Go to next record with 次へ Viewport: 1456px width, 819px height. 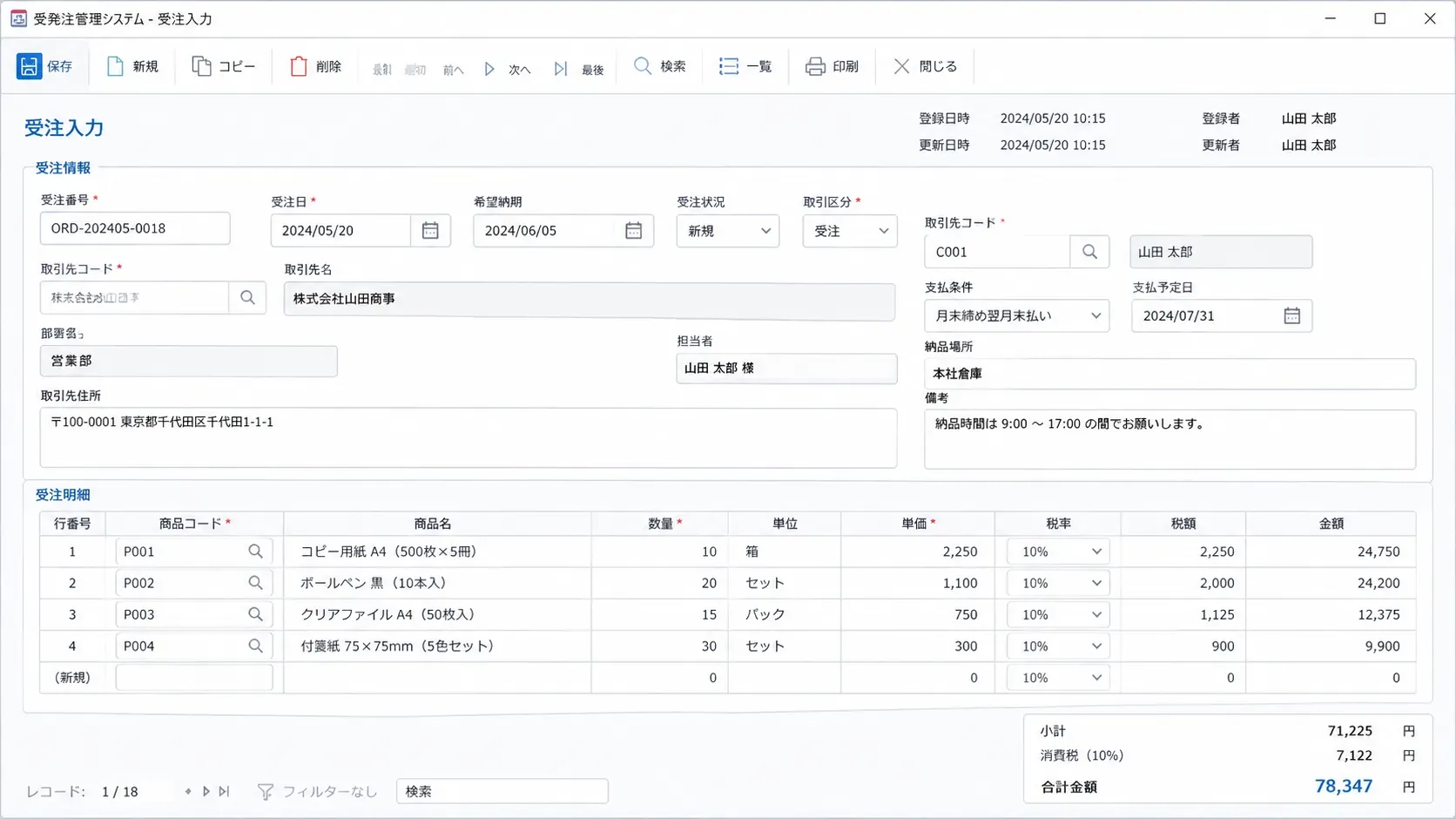(x=507, y=69)
